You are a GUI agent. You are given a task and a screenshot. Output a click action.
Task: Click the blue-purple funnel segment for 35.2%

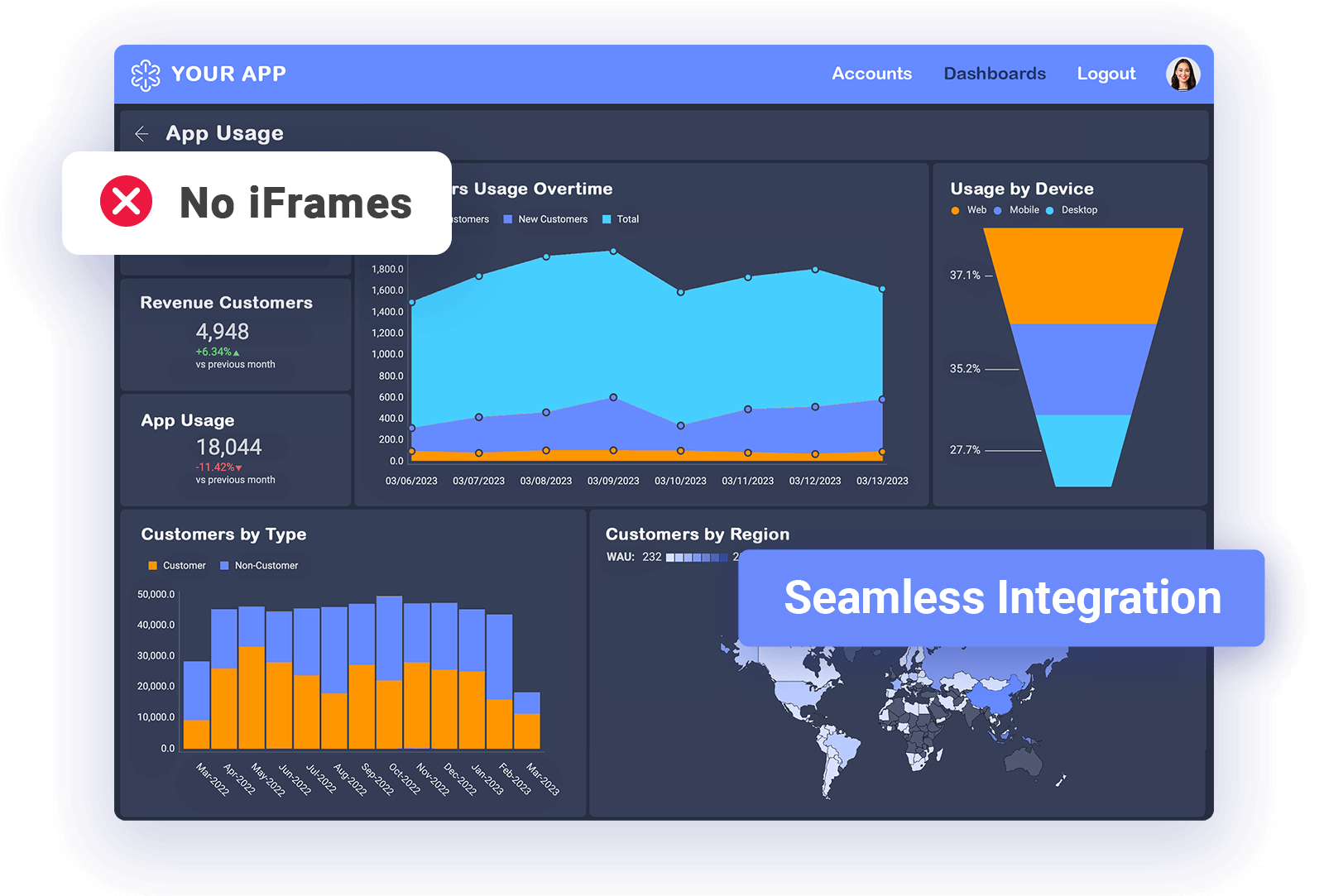click(x=1083, y=369)
